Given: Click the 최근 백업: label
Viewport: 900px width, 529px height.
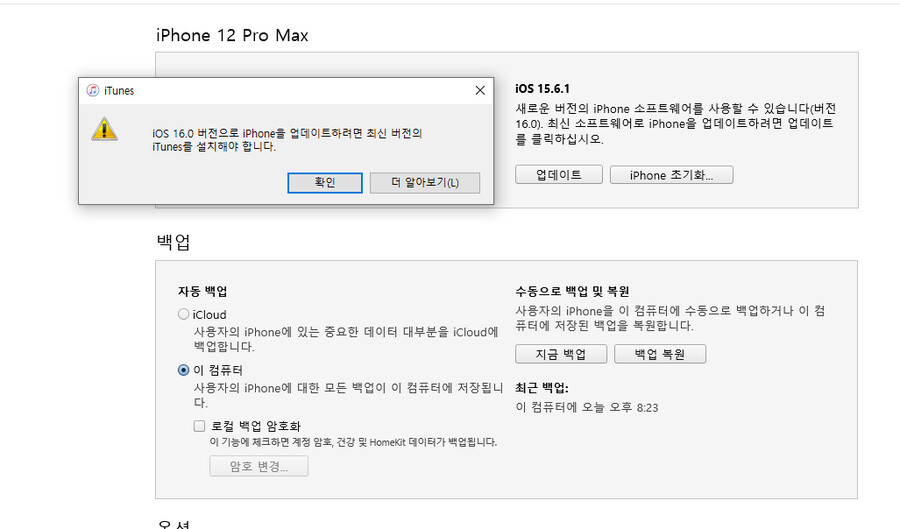Looking at the screenshot, I should click(542, 388).
